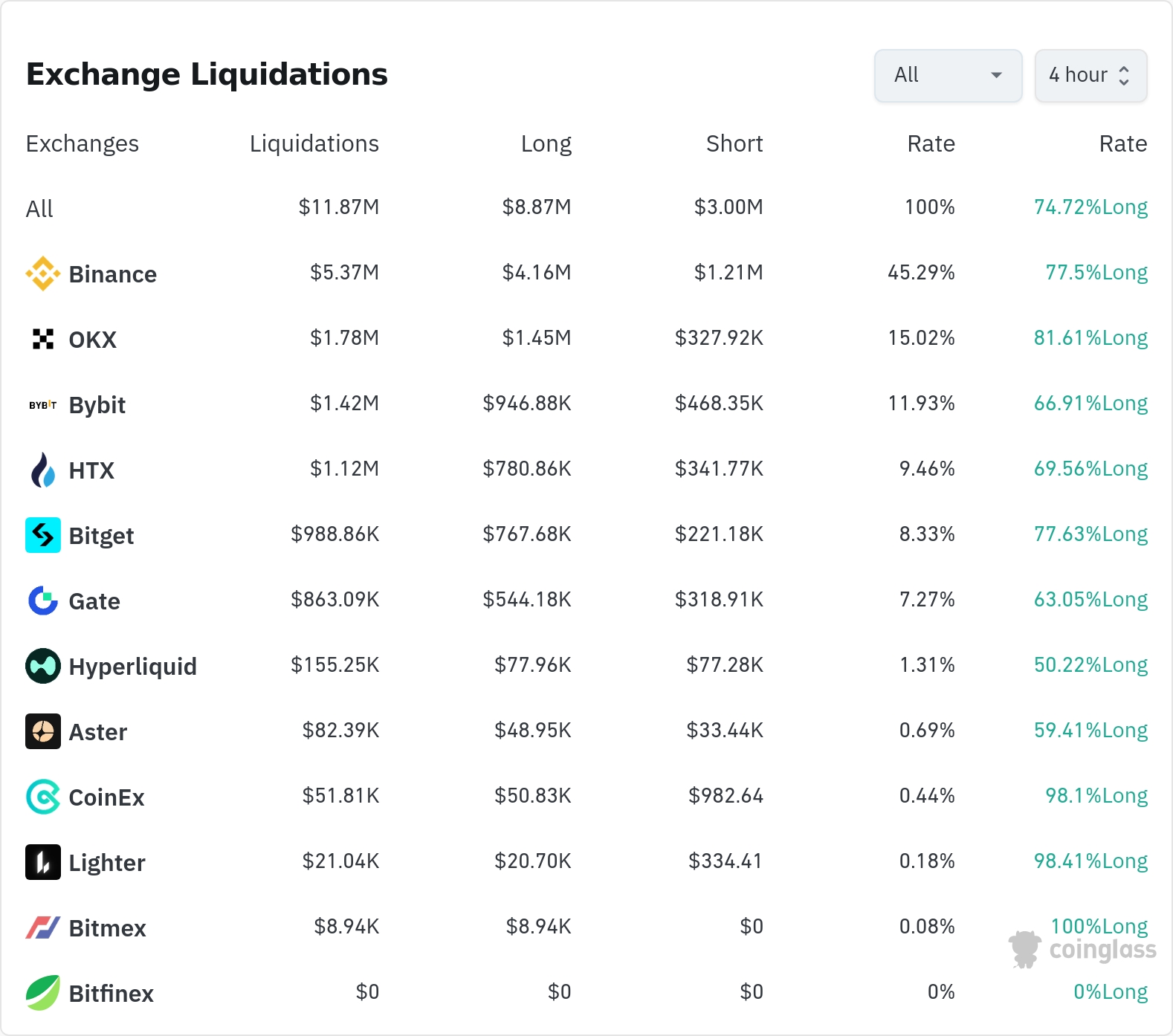Click the Bitget logo icon

43,535
